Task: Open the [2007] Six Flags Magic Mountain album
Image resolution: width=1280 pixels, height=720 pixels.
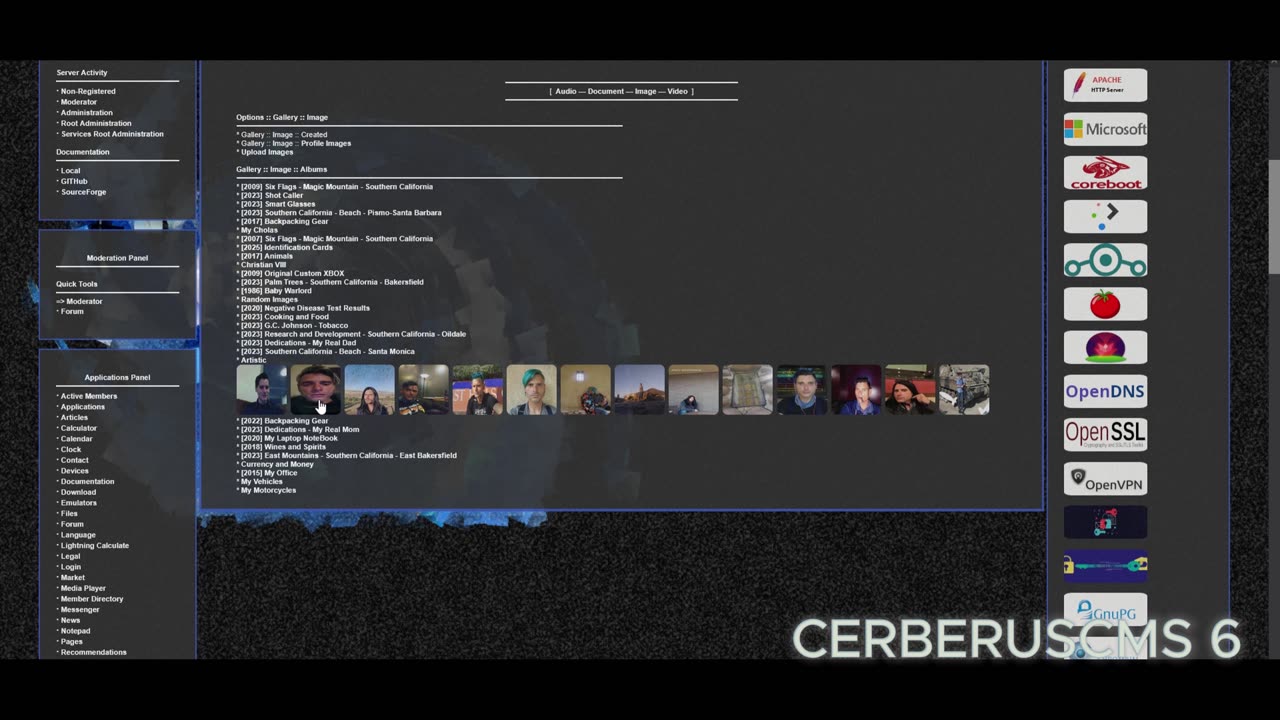Action: (337, 239)
